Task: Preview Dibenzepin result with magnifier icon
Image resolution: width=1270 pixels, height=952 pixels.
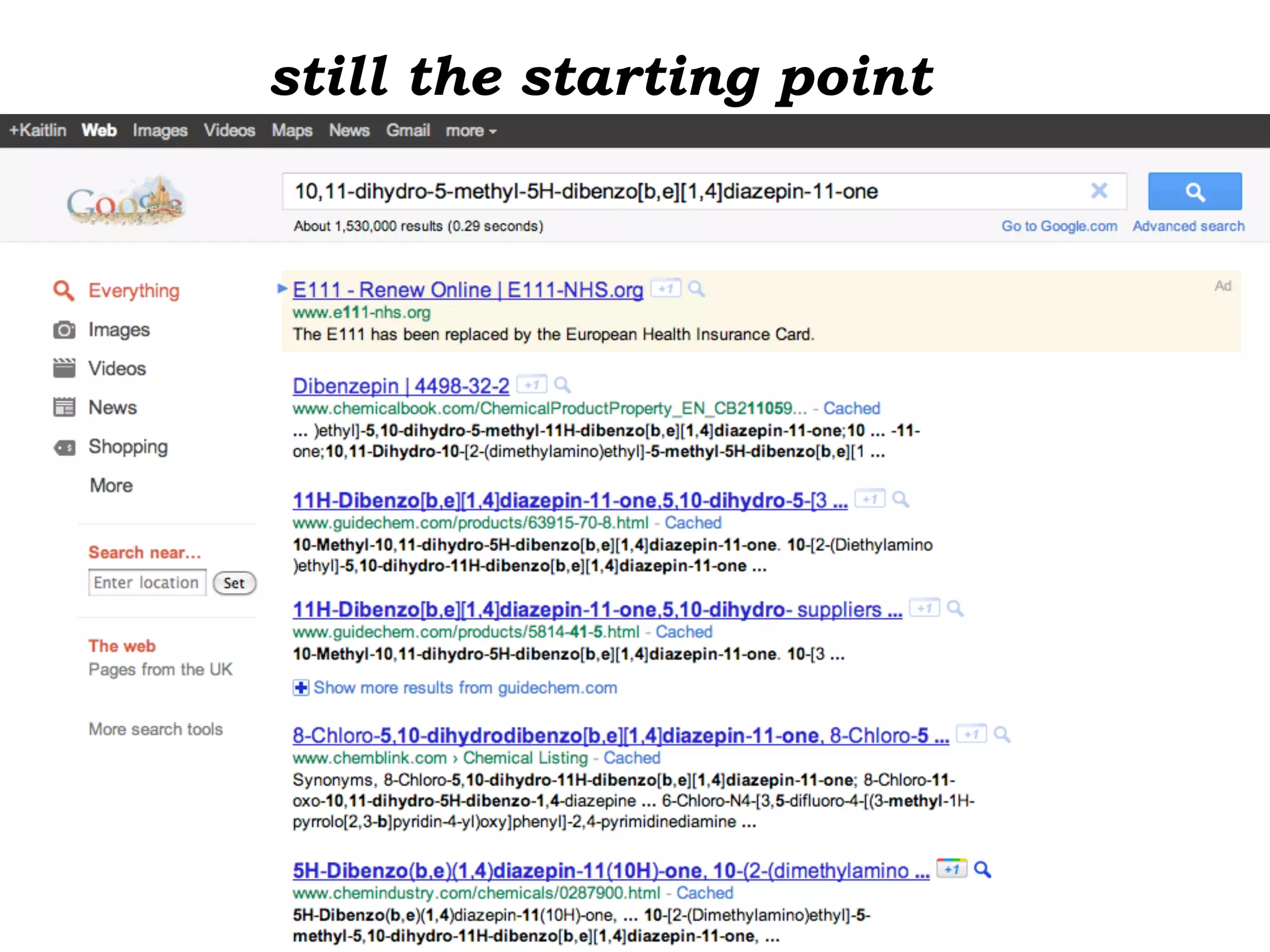Action: (562, 385)
